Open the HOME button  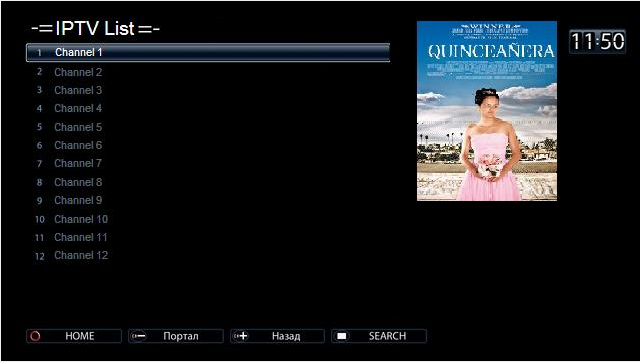pos(74,336)
